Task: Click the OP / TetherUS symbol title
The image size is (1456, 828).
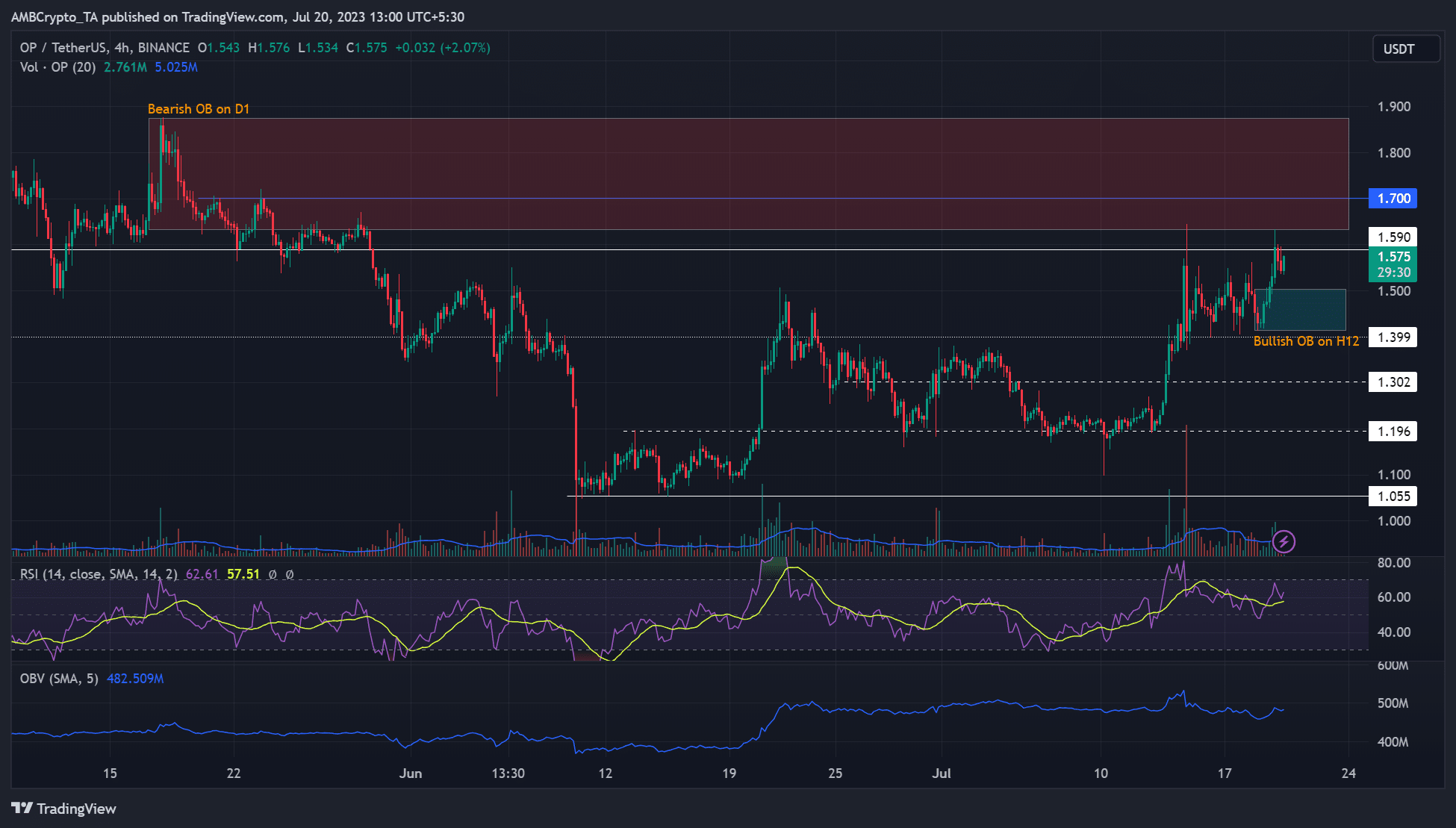Action: click(x=63, y=48)
